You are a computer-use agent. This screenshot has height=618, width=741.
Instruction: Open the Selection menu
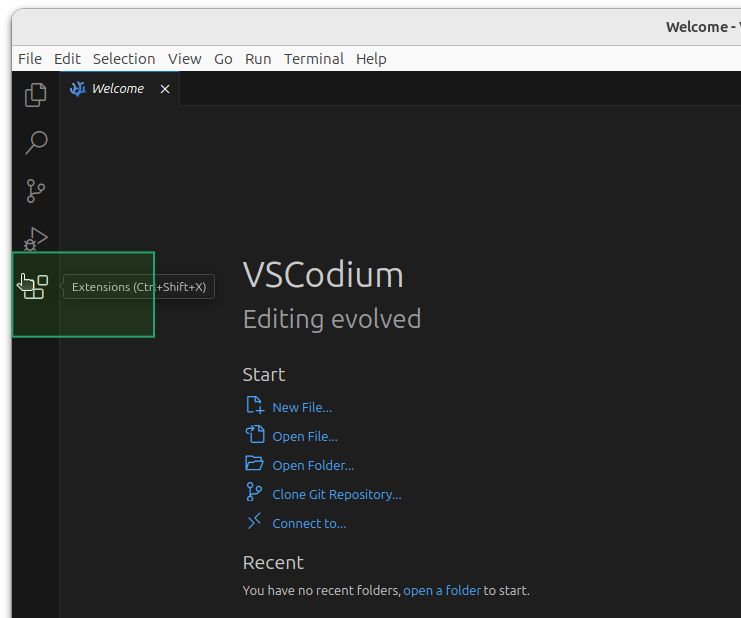[124, 59]
